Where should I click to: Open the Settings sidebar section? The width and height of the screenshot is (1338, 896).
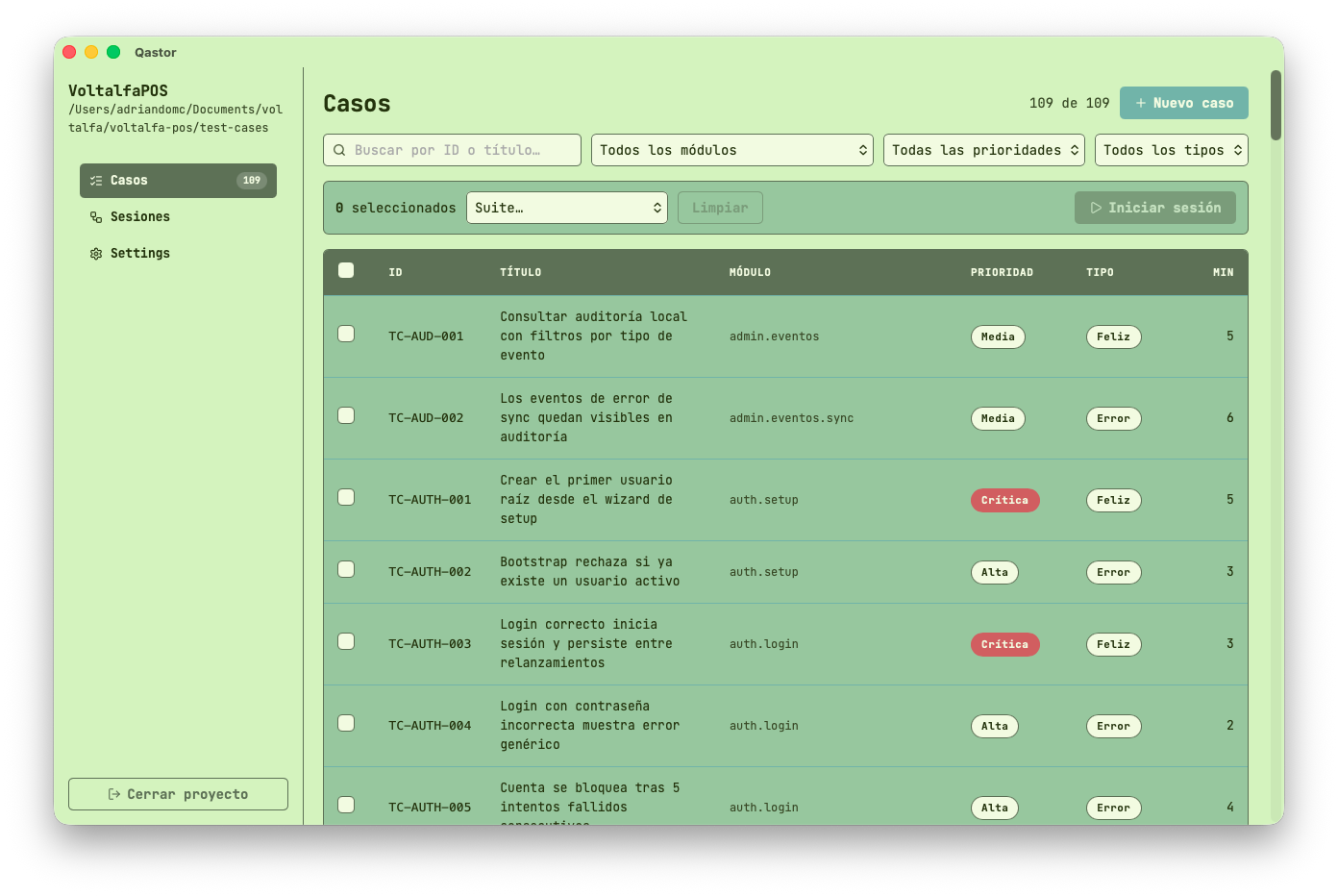tap(178, 254)
